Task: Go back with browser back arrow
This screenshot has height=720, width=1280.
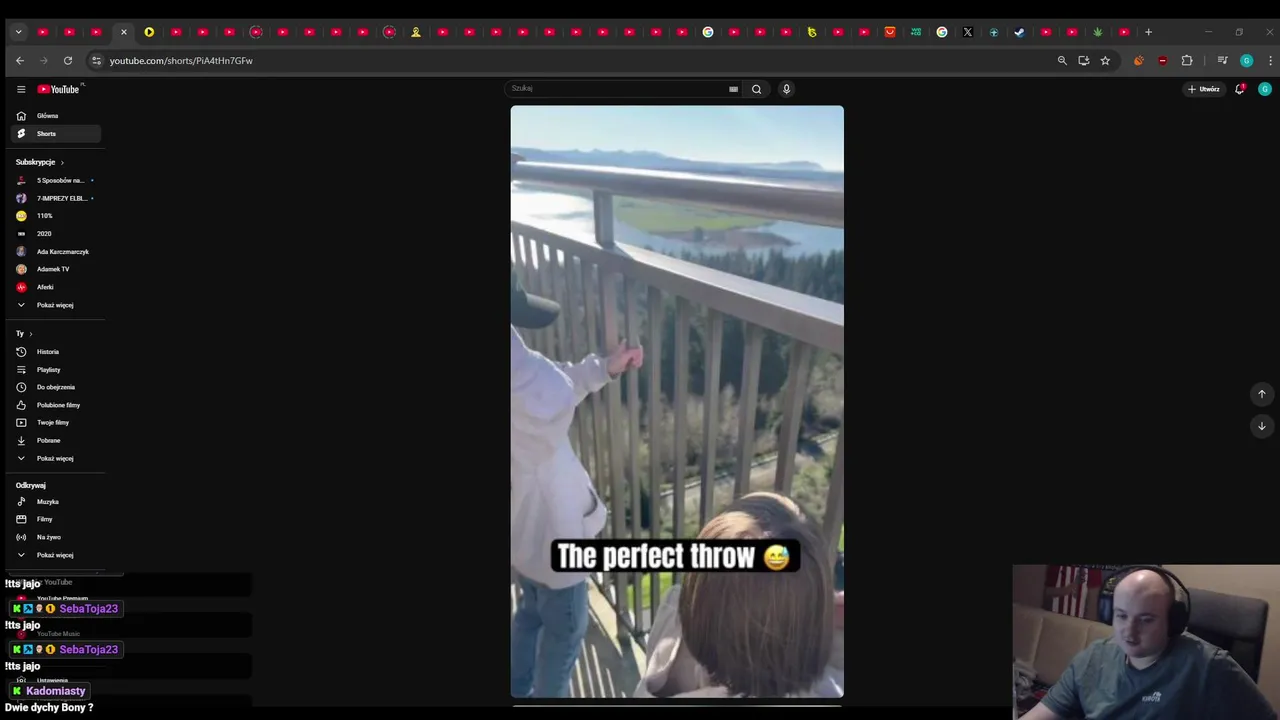Action: tap(20, 61)
